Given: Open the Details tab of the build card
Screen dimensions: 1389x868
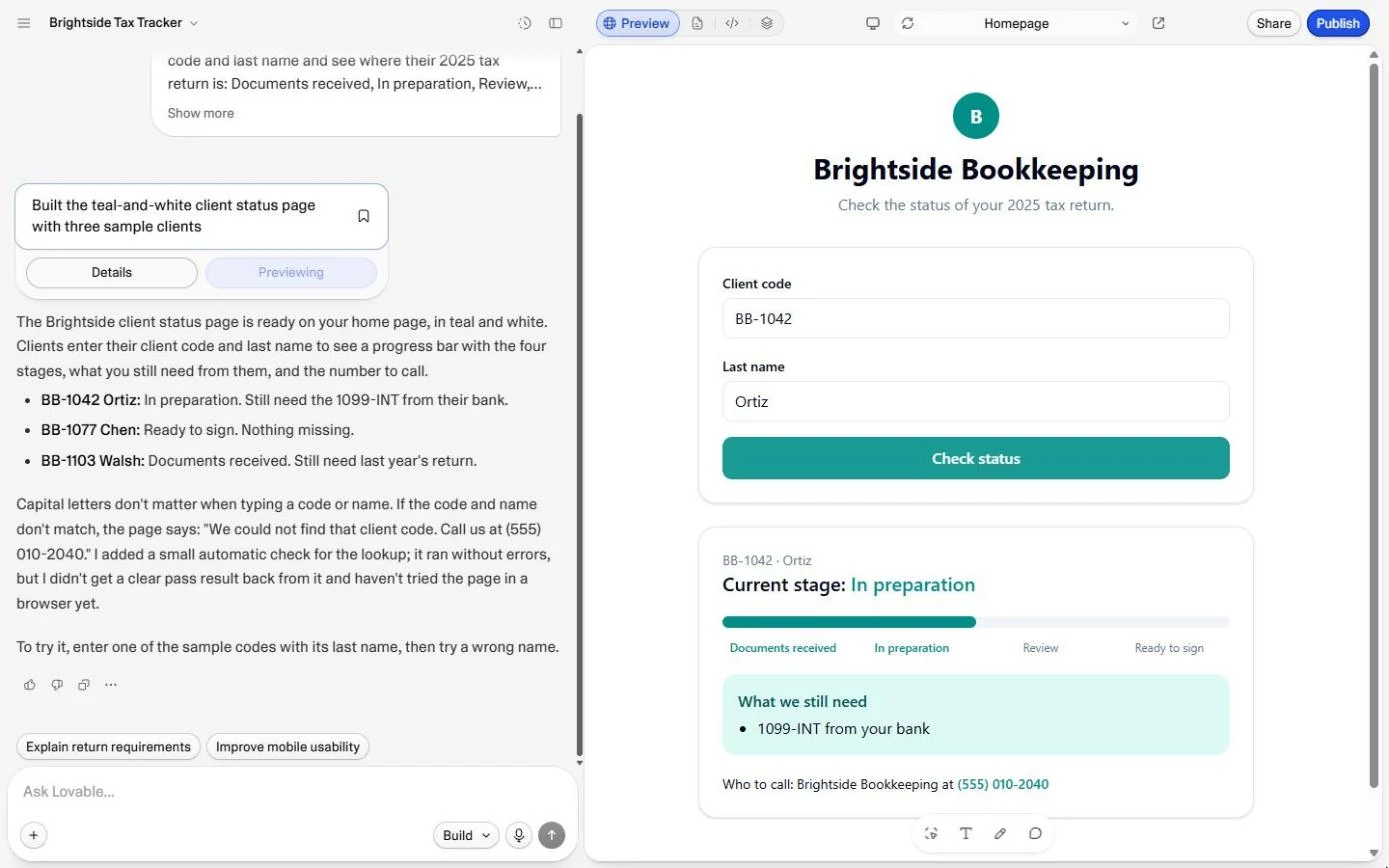Looking at the screenshot, I should (x=112, y=272).
